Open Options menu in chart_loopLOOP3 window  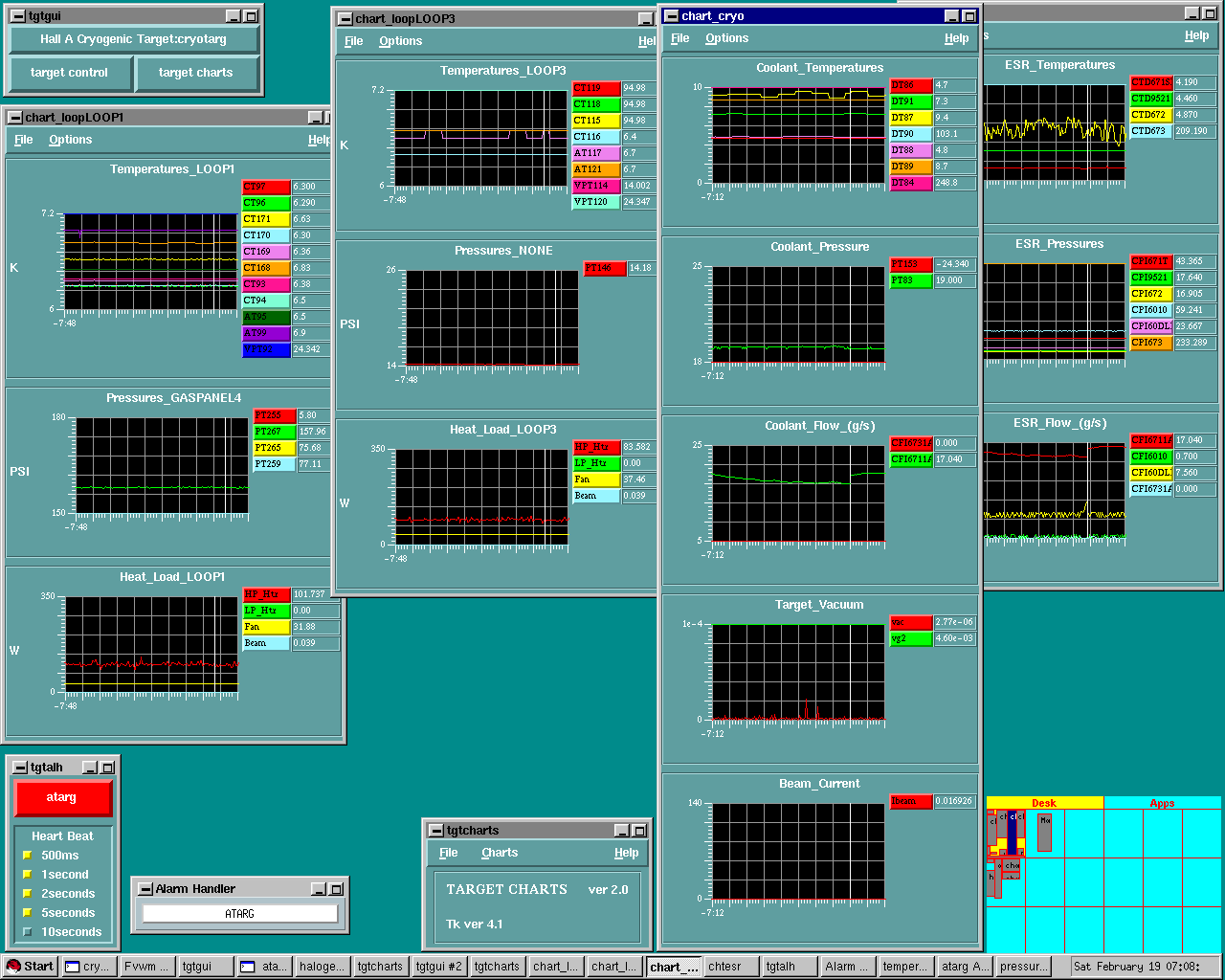click(x=400, y=41)
